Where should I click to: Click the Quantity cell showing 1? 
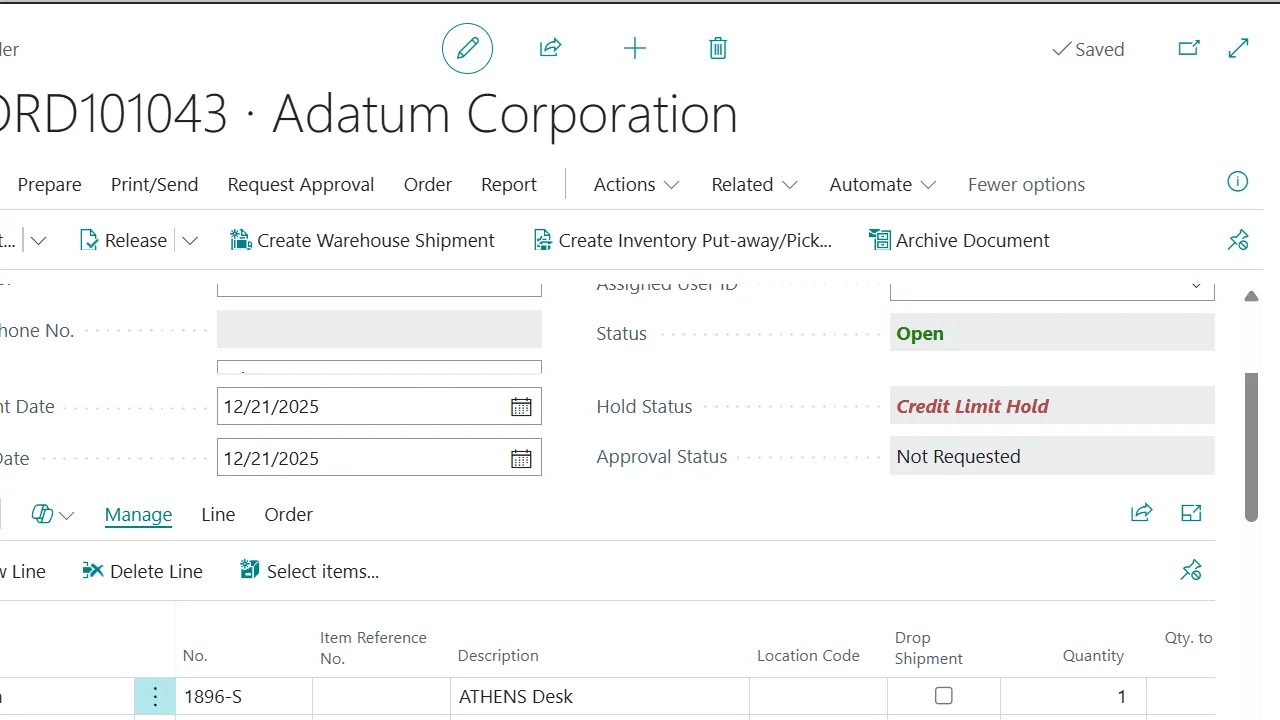tap(1073, 697)
